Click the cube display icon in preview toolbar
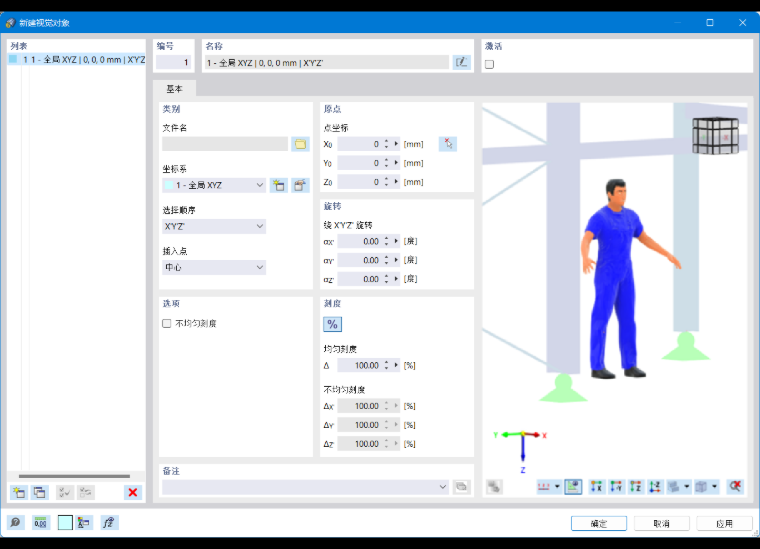760x549 pixels. [x=701, y=486]
